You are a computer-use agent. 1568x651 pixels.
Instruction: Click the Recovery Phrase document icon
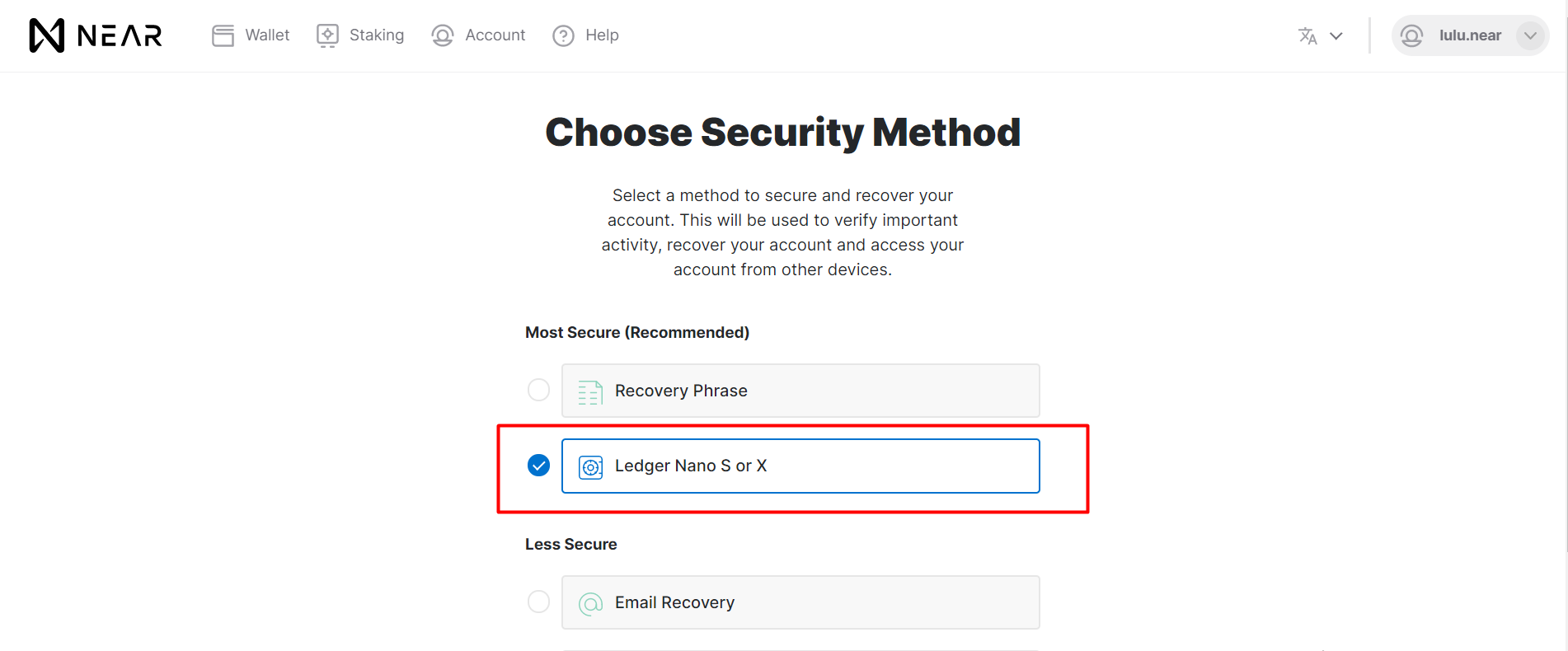(589, 391)
